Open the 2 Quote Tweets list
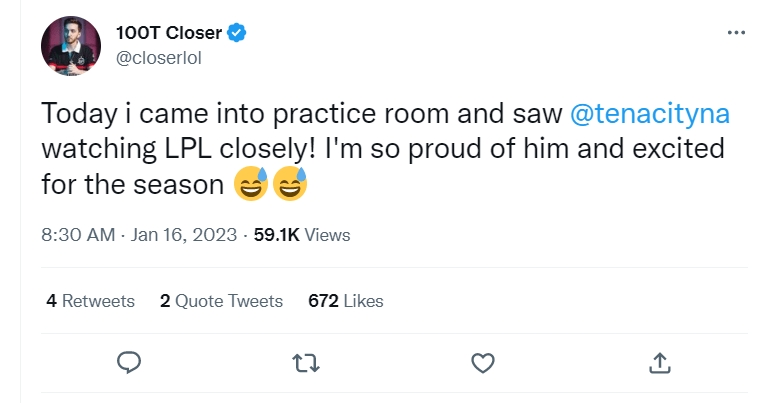Image resolution: width=767 pixels, height=403 pixels. point(222,300)
